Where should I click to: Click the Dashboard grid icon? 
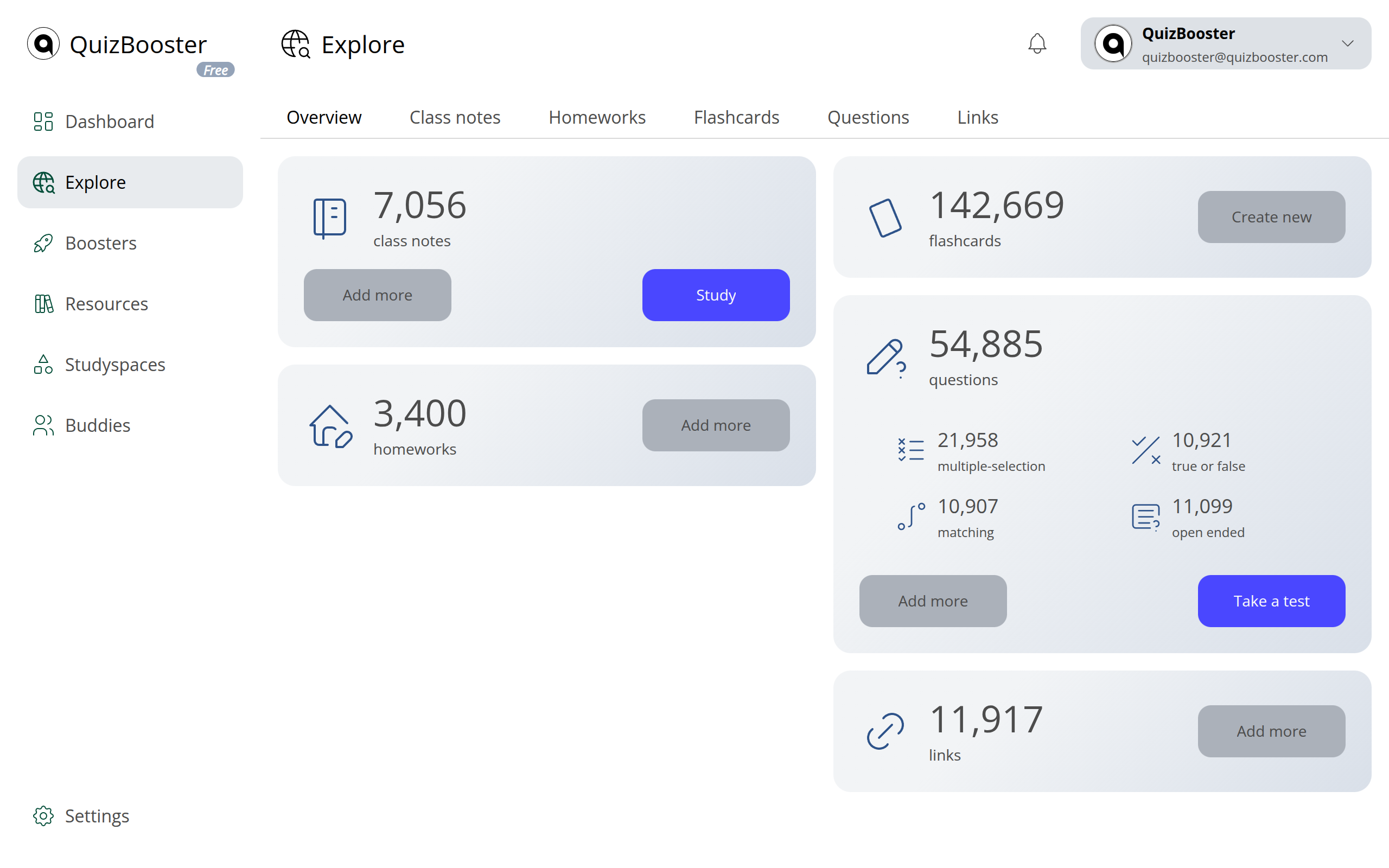pos(43,122)
